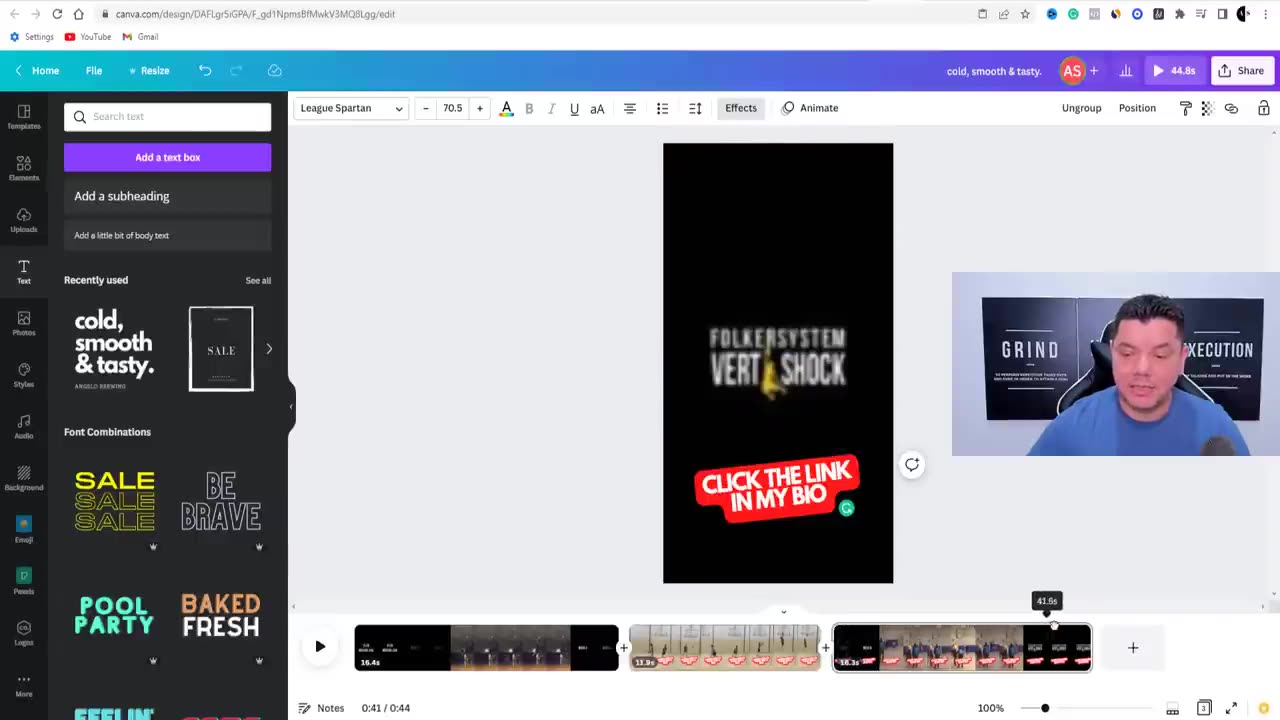Click the Search text field
The height and width of the screenshot is (720, 1280).
pos(167,117)
